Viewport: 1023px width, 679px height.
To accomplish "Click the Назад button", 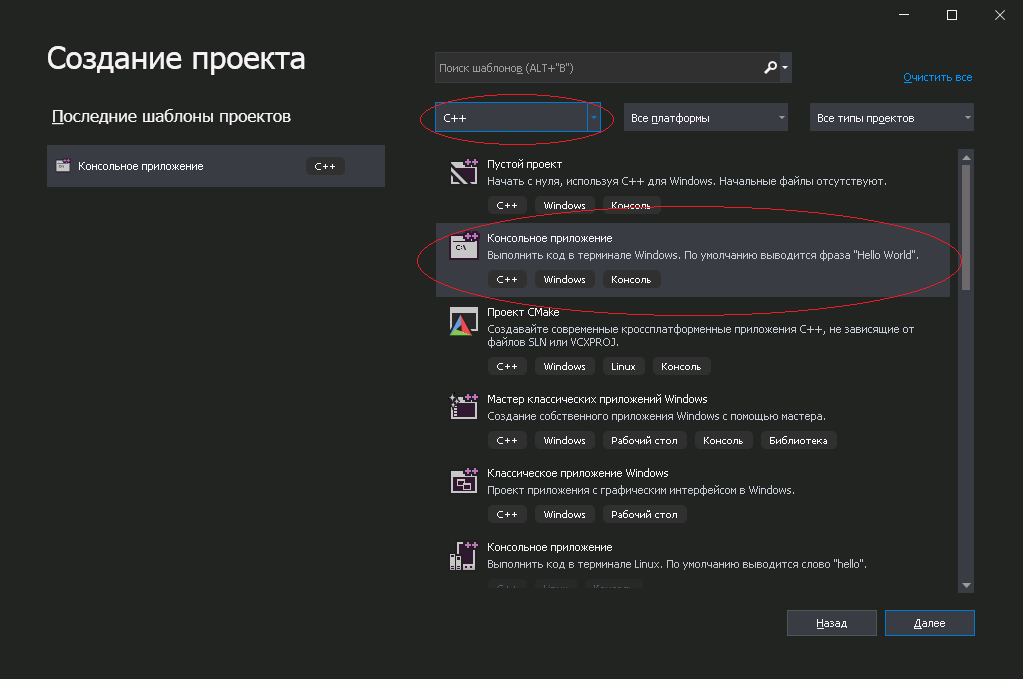I will pos(832,623).
